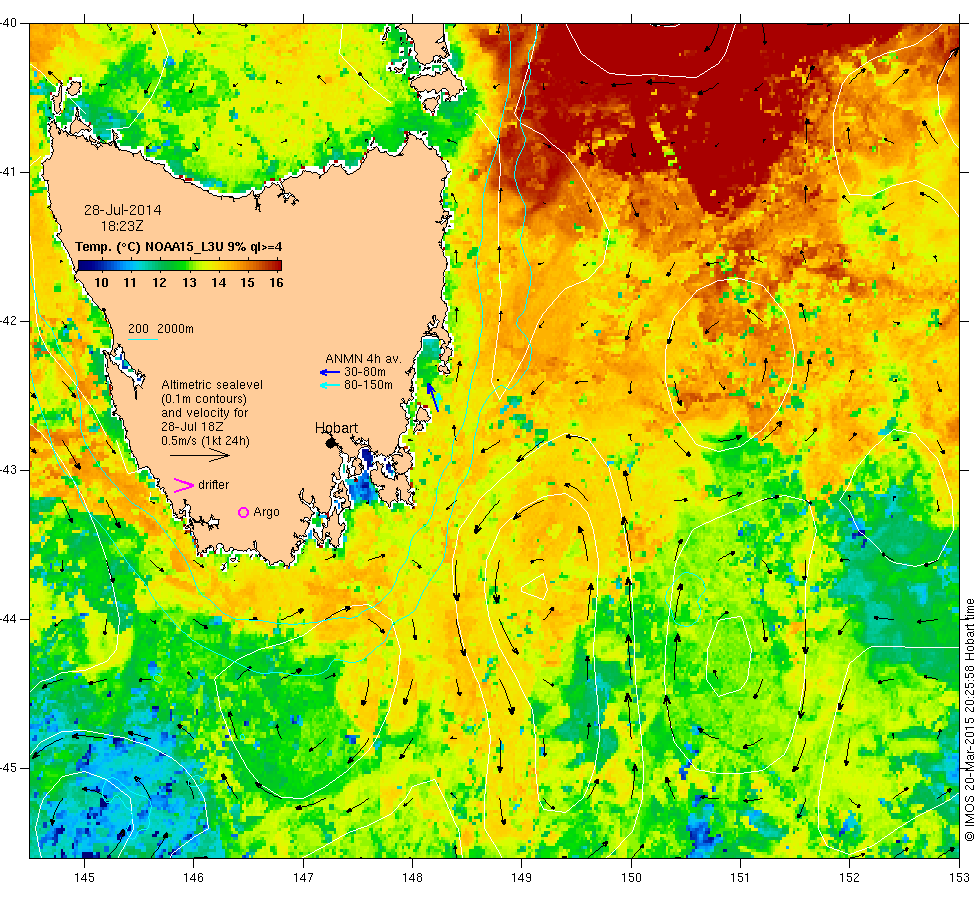Image resolution: width=980 pixels, height=900 pixels.
Task: Click the blue 30-80m legend arrow
Action: pyautogui.click(x=329, y=372)
